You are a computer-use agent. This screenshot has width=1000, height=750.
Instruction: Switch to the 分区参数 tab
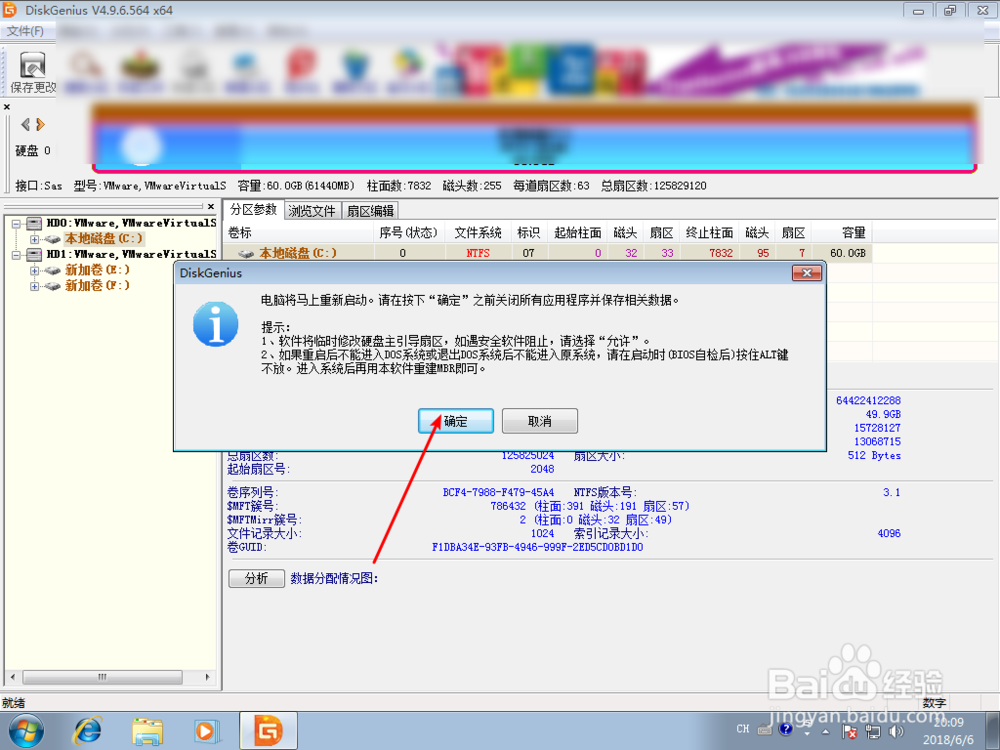pyautogui.click(x=253, y=209)
